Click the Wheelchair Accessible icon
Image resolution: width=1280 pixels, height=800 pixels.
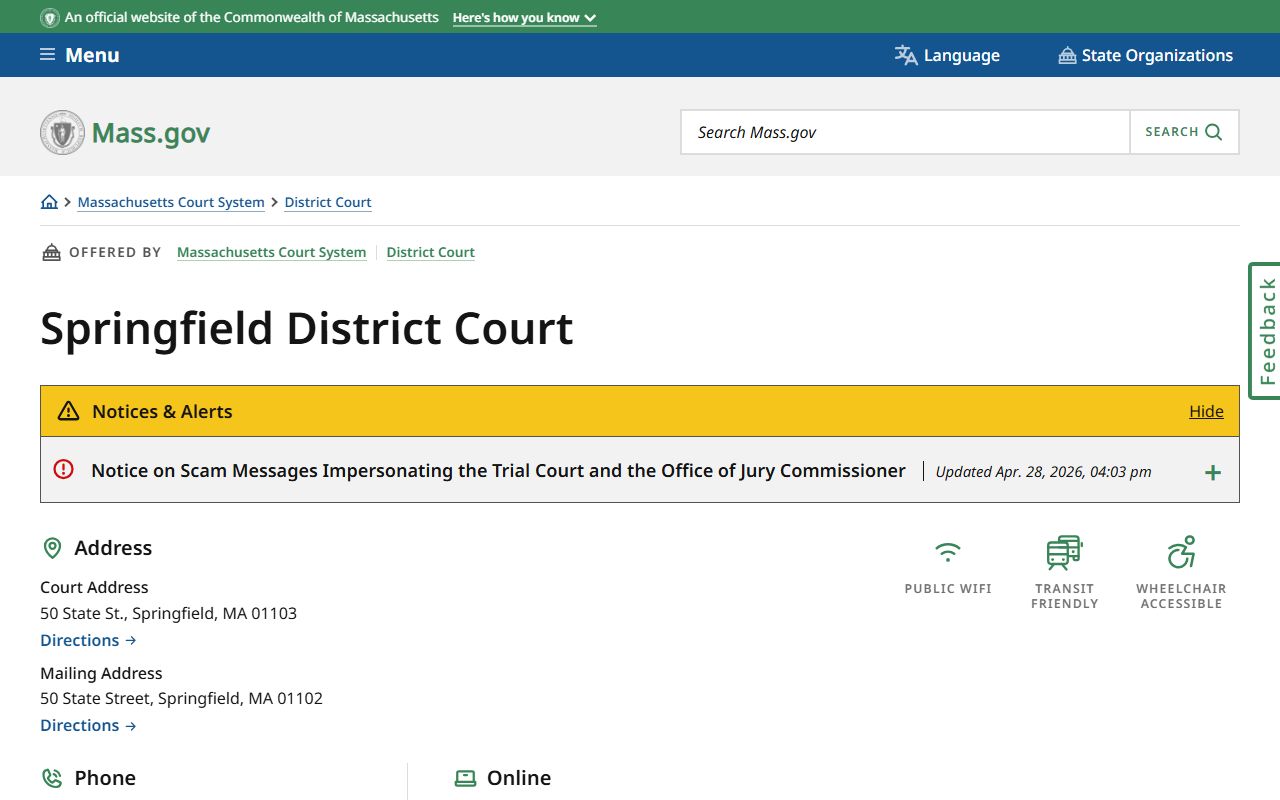point(1181,552)
